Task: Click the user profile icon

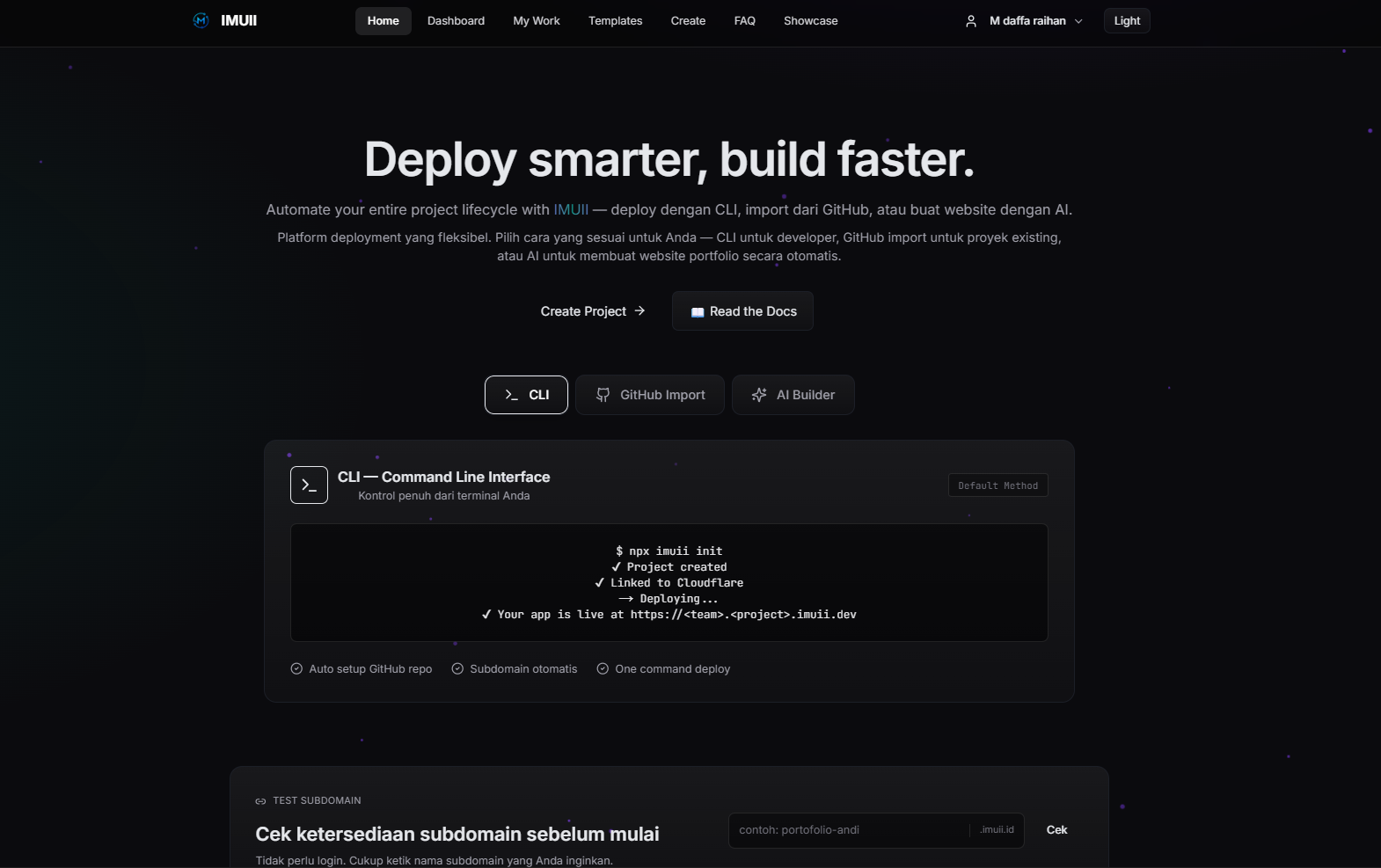Action: point(971,21)
